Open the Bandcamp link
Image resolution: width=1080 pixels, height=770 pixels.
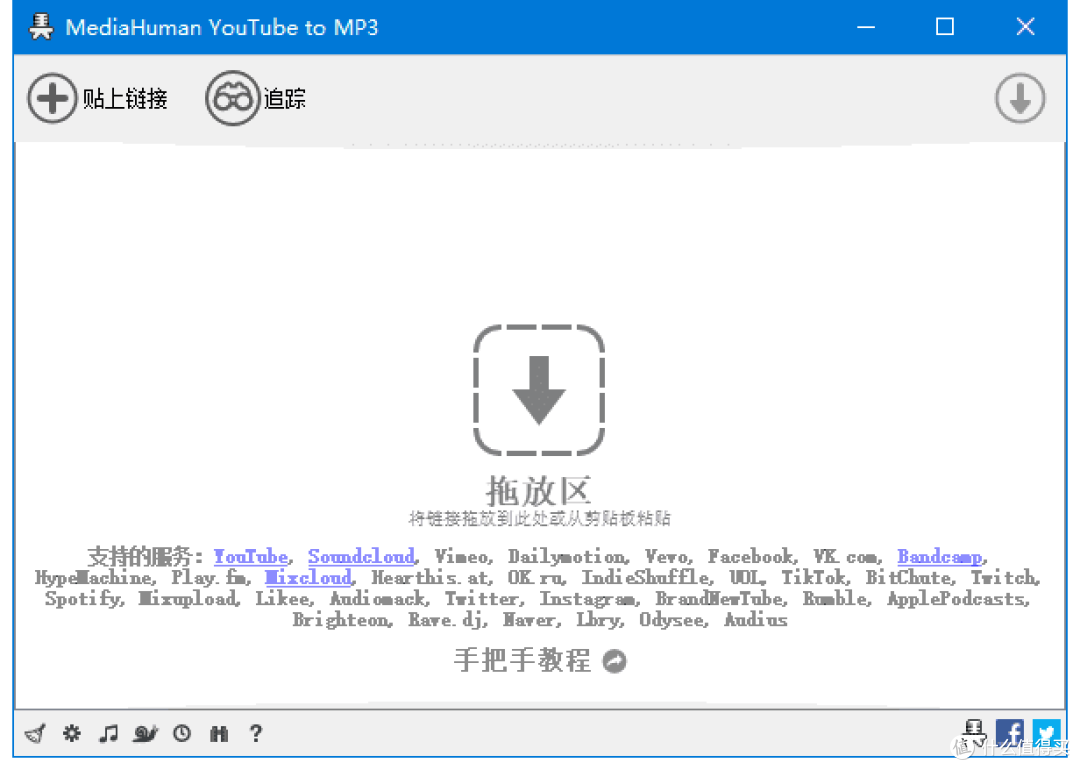pos(938,557)
